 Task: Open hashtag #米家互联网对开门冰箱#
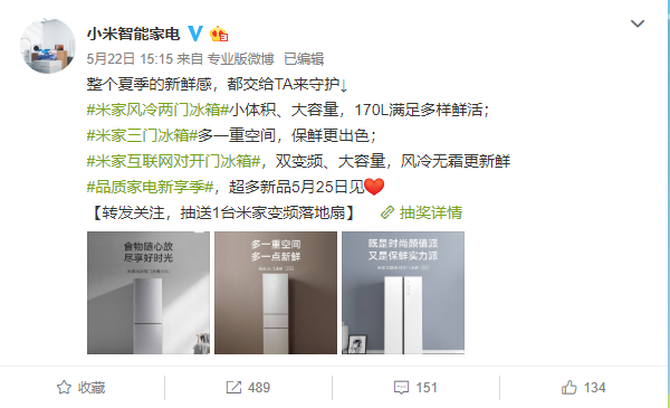[x=173, y=161]
